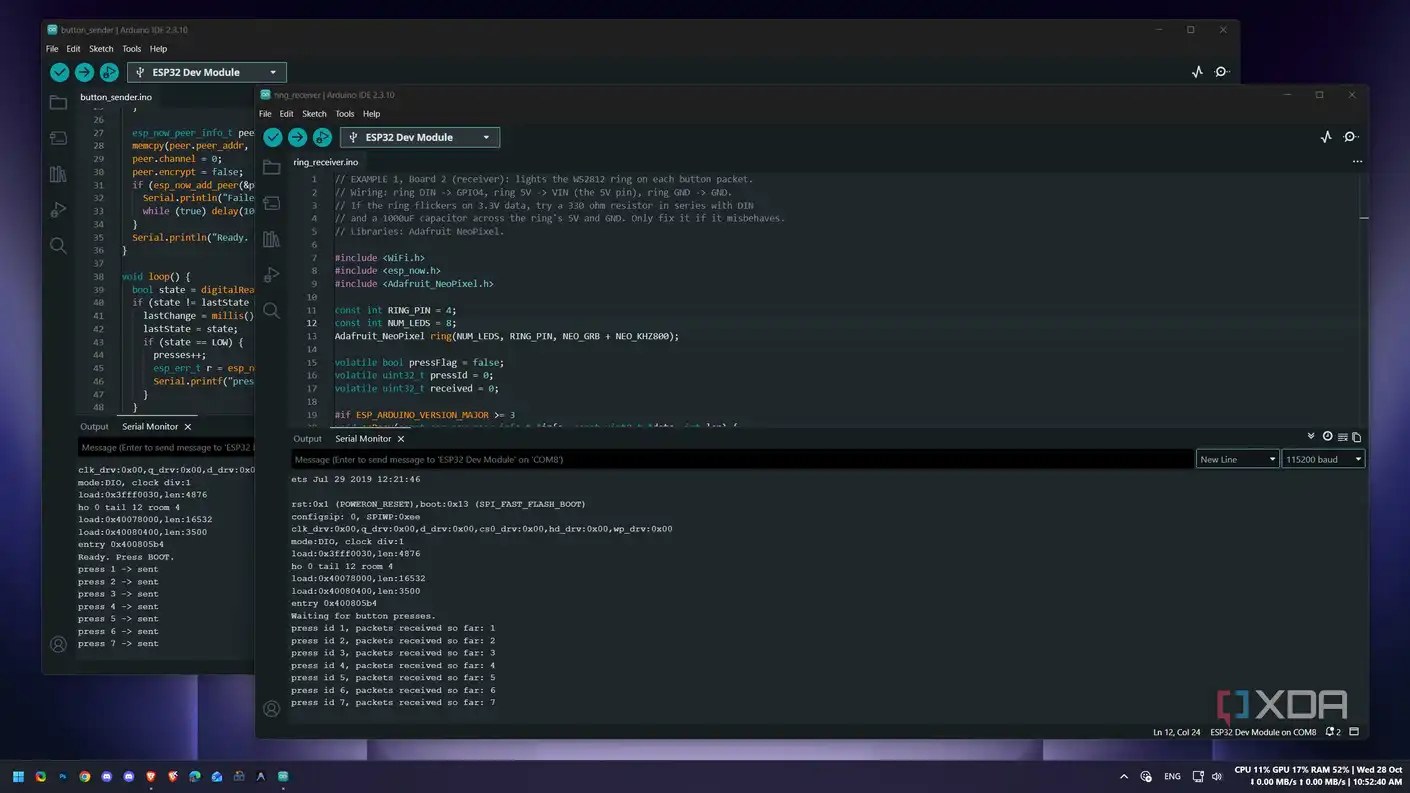Open the New Line line-ending dropdown
Viewport: 1410px width, 793px height.
[1238, 459]
